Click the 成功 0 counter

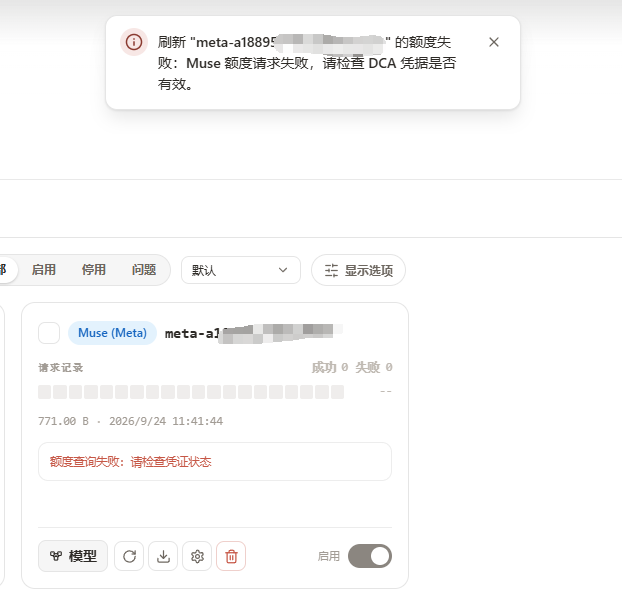coord(330,367)
